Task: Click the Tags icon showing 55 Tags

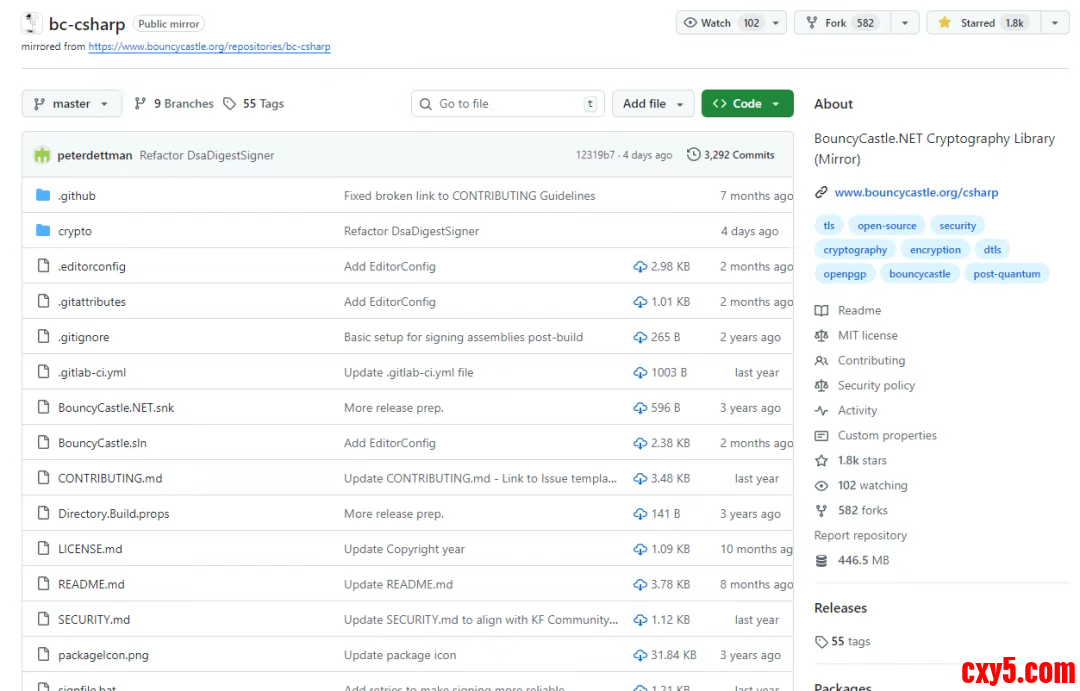Action: [x=230, y=104]
